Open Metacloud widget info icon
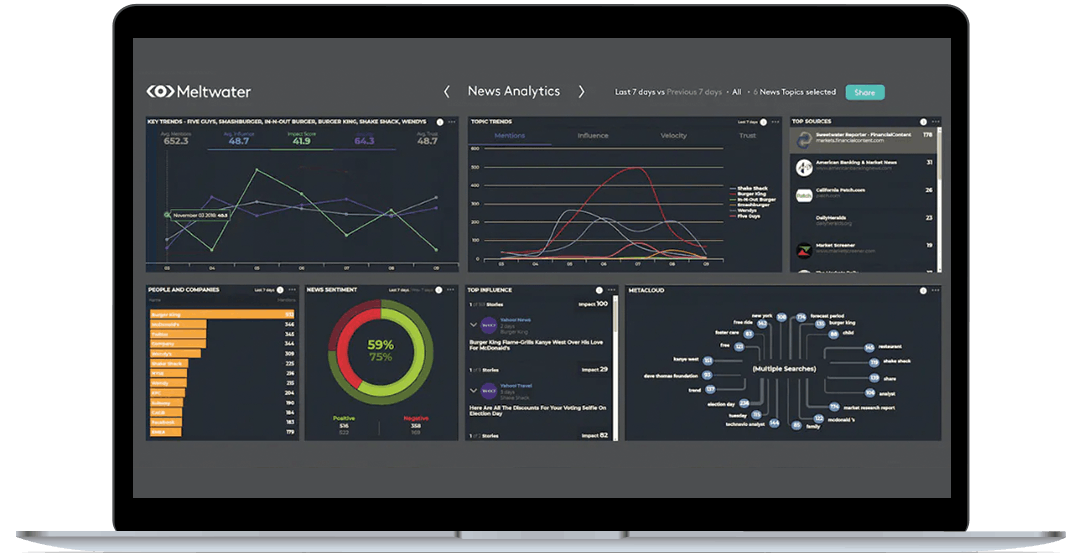1080x553 pixels. click(923, 291)
